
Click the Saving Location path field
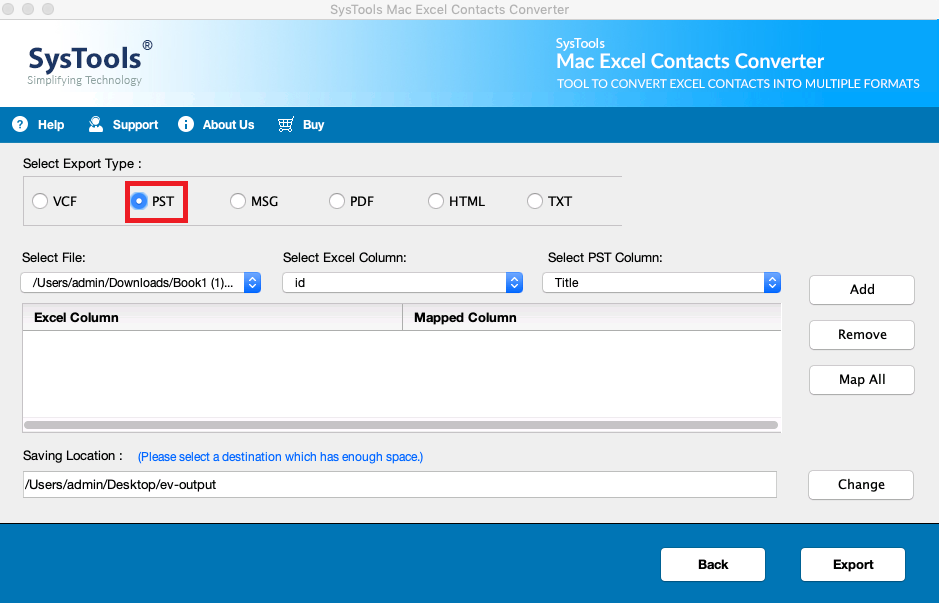pos(399,485)
